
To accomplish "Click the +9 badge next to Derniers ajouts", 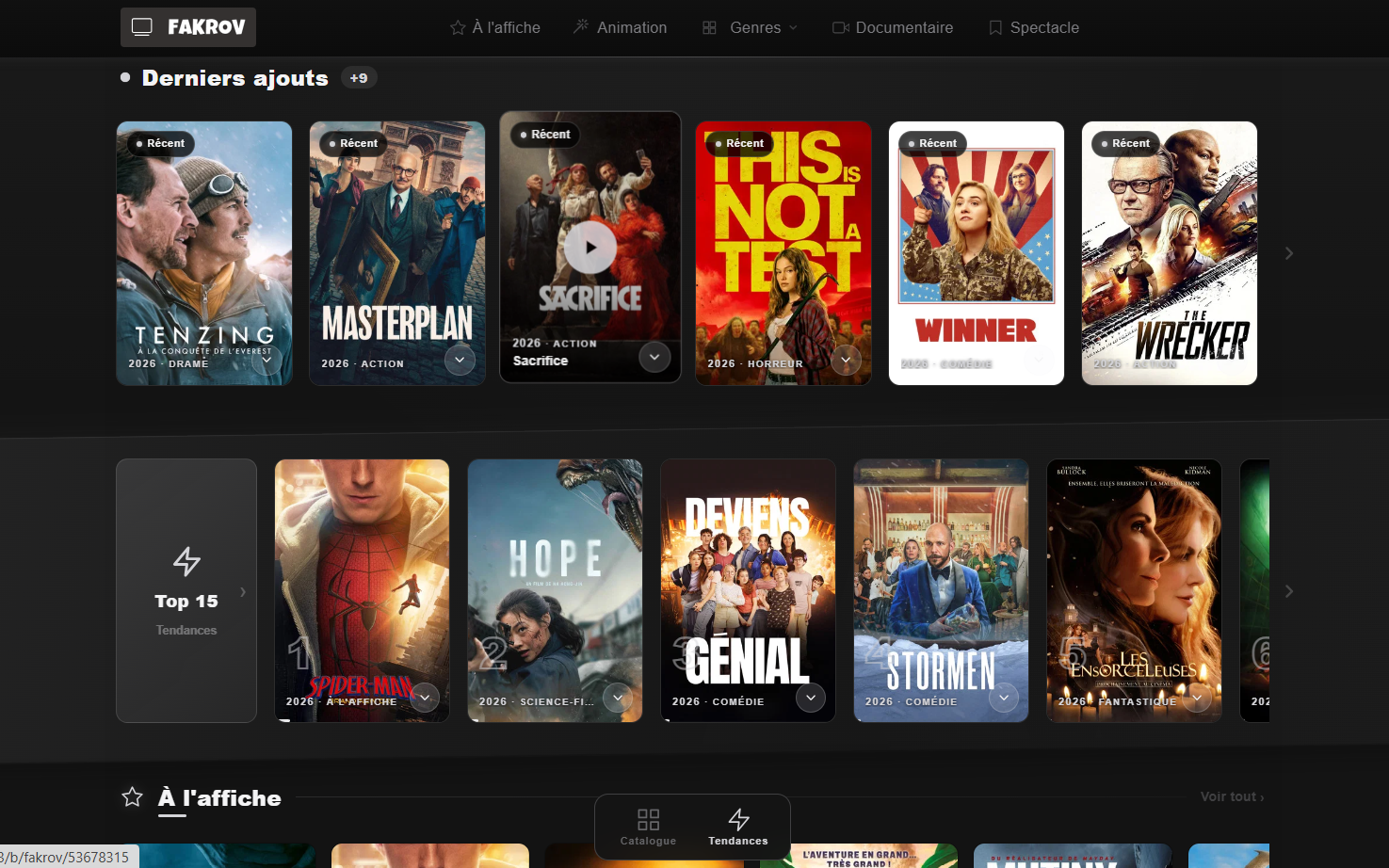I will click(x=359, y=78).
